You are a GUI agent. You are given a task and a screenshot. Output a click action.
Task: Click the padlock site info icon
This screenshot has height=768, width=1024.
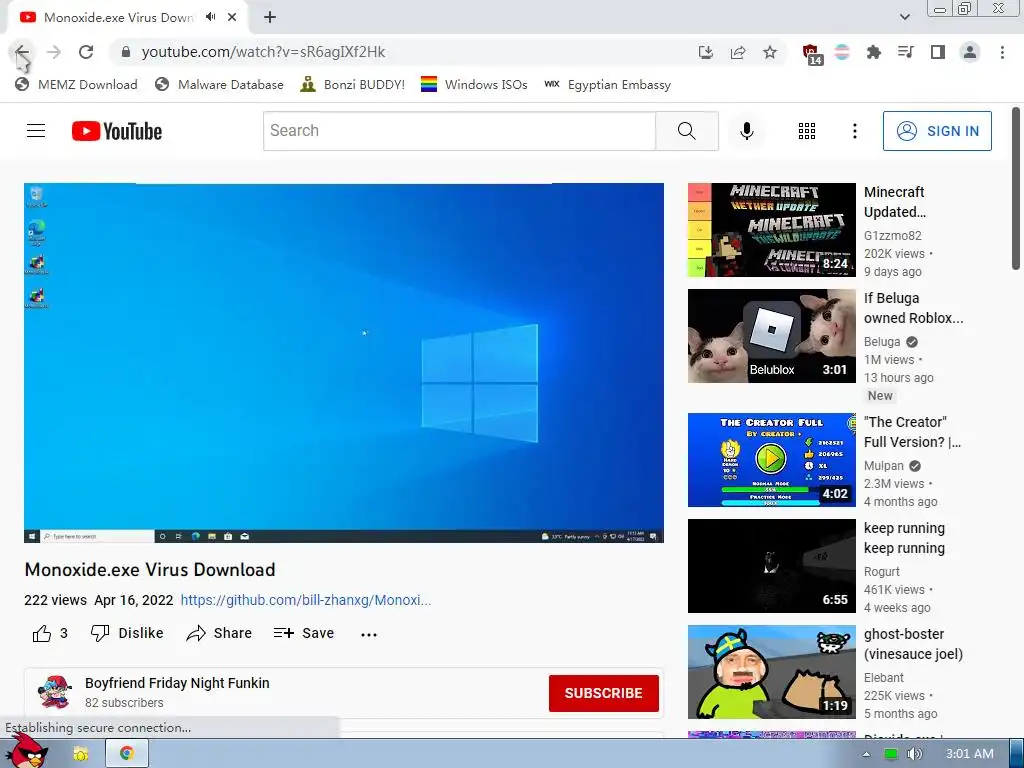pyautogui.click(x=125, y=52)
